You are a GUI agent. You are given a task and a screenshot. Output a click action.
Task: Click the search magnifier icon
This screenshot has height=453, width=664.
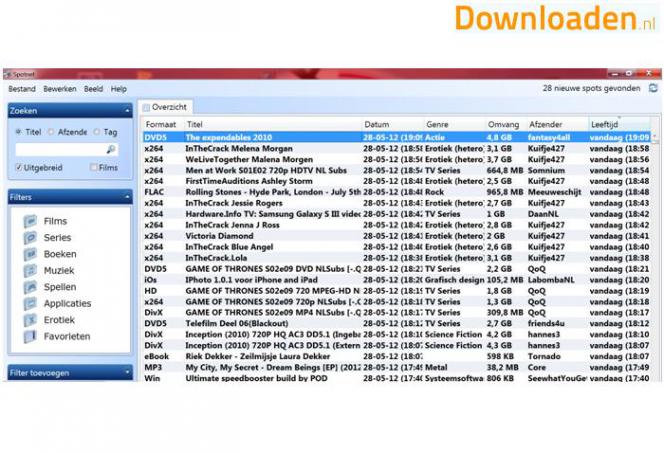click(111, 149)
